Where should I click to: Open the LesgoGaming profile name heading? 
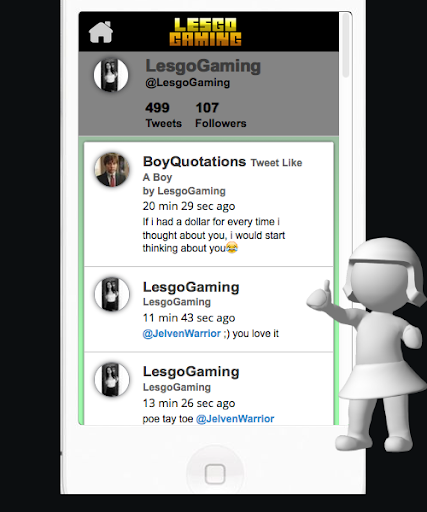click(x=203, y=66)
